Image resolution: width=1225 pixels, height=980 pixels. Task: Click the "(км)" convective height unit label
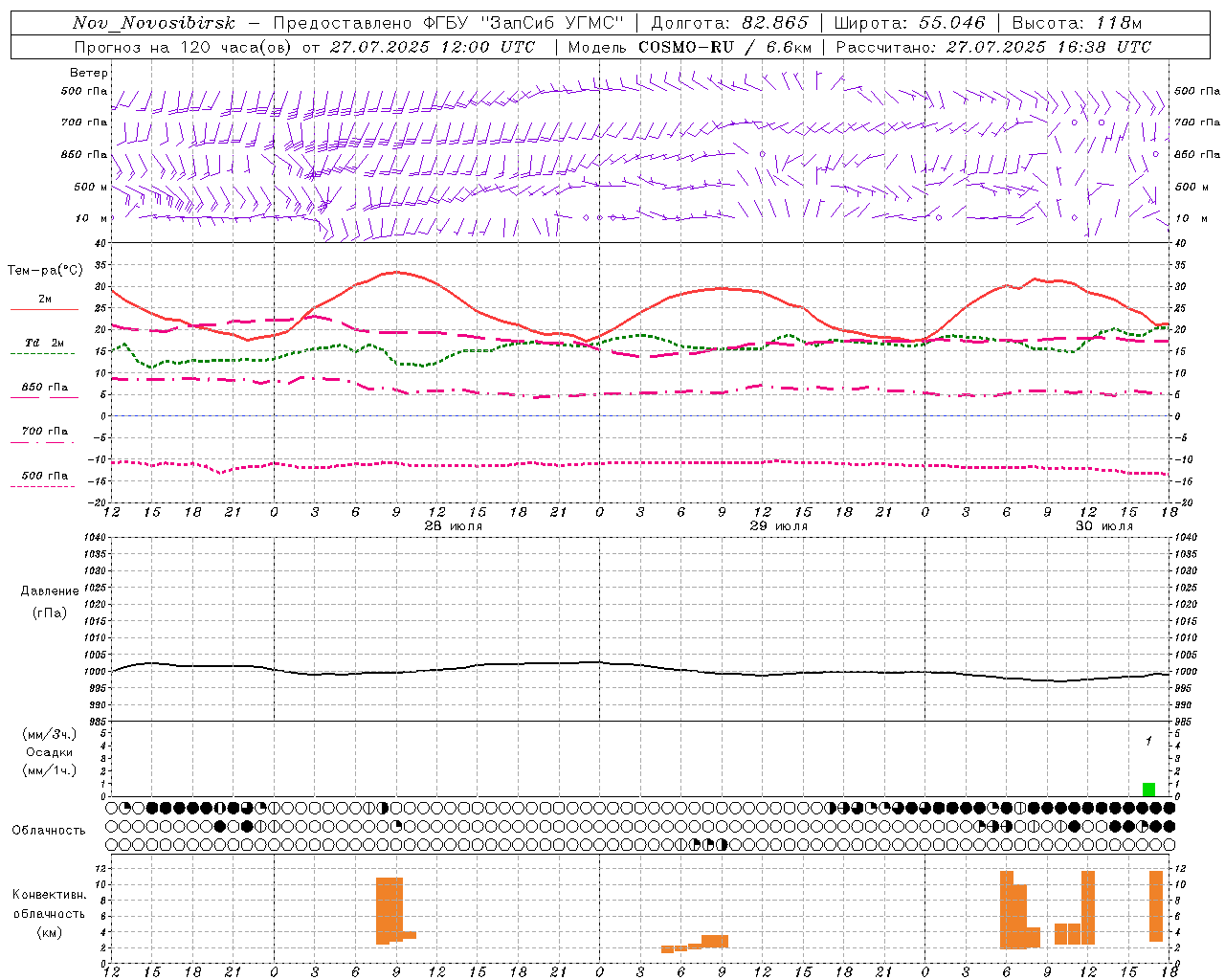click(x=49, y=931)
